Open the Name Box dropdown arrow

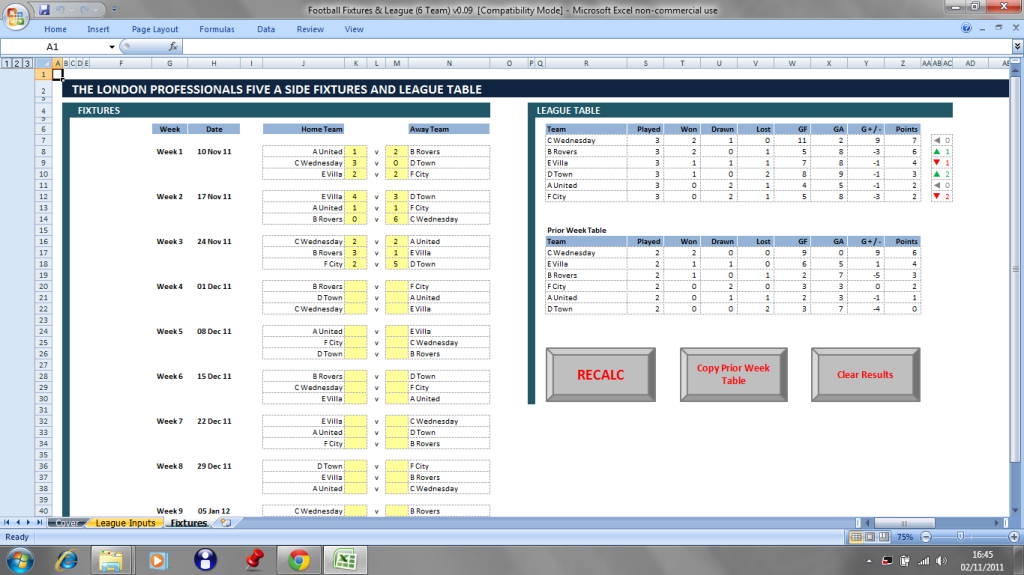click(112, 47)
